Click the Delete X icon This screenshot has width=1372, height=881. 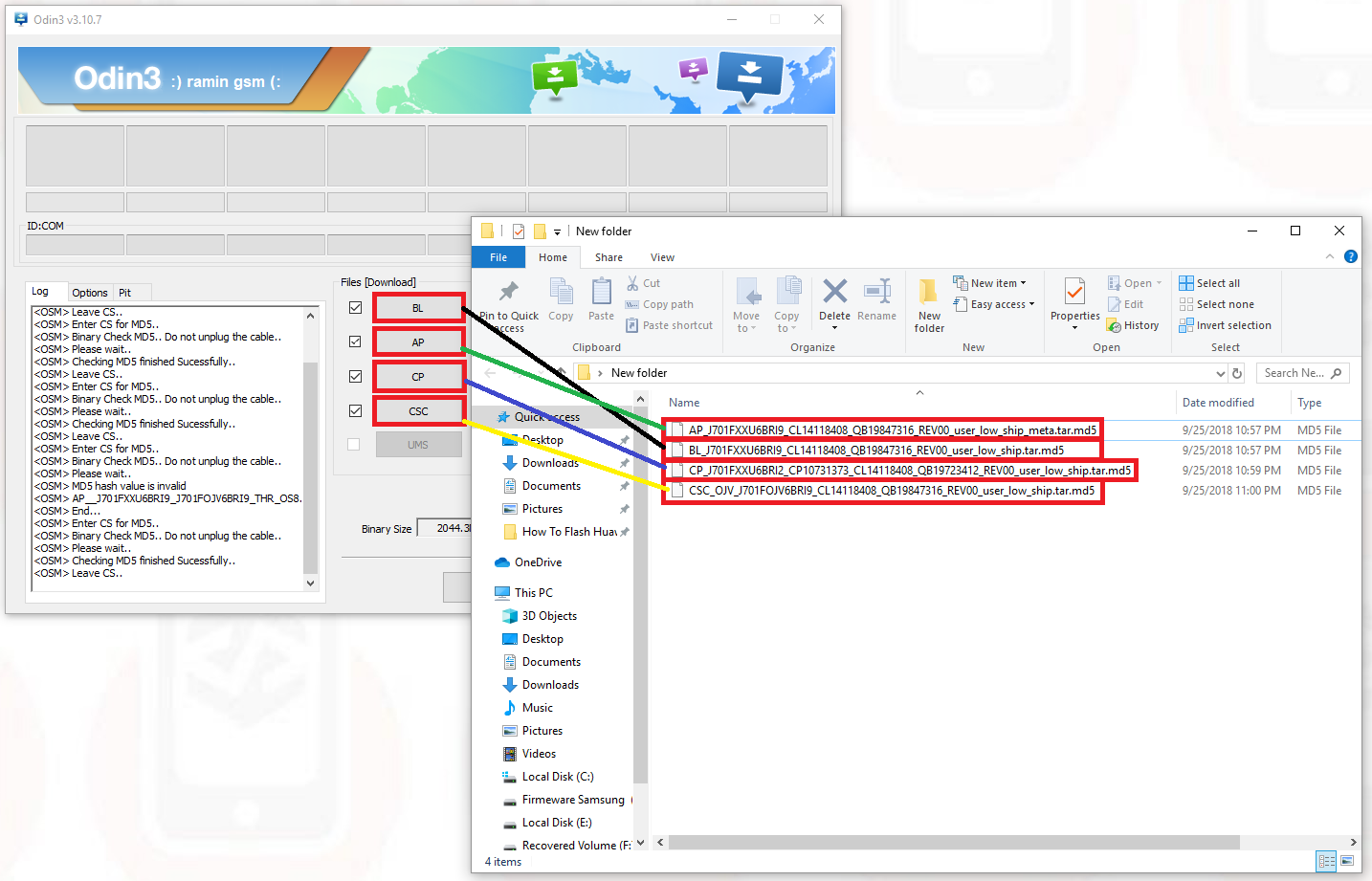pos(834,291)
